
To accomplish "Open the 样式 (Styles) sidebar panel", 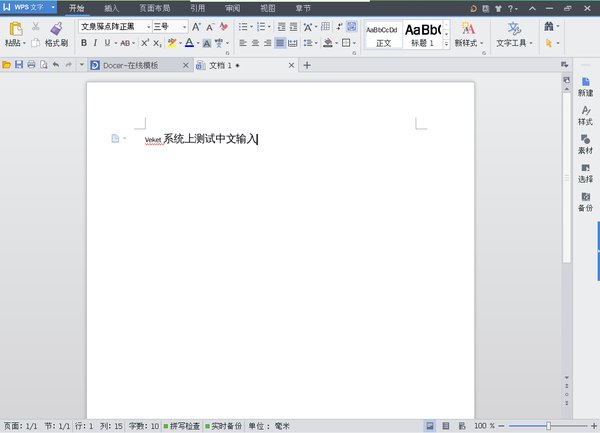I will tap(585, 114).
